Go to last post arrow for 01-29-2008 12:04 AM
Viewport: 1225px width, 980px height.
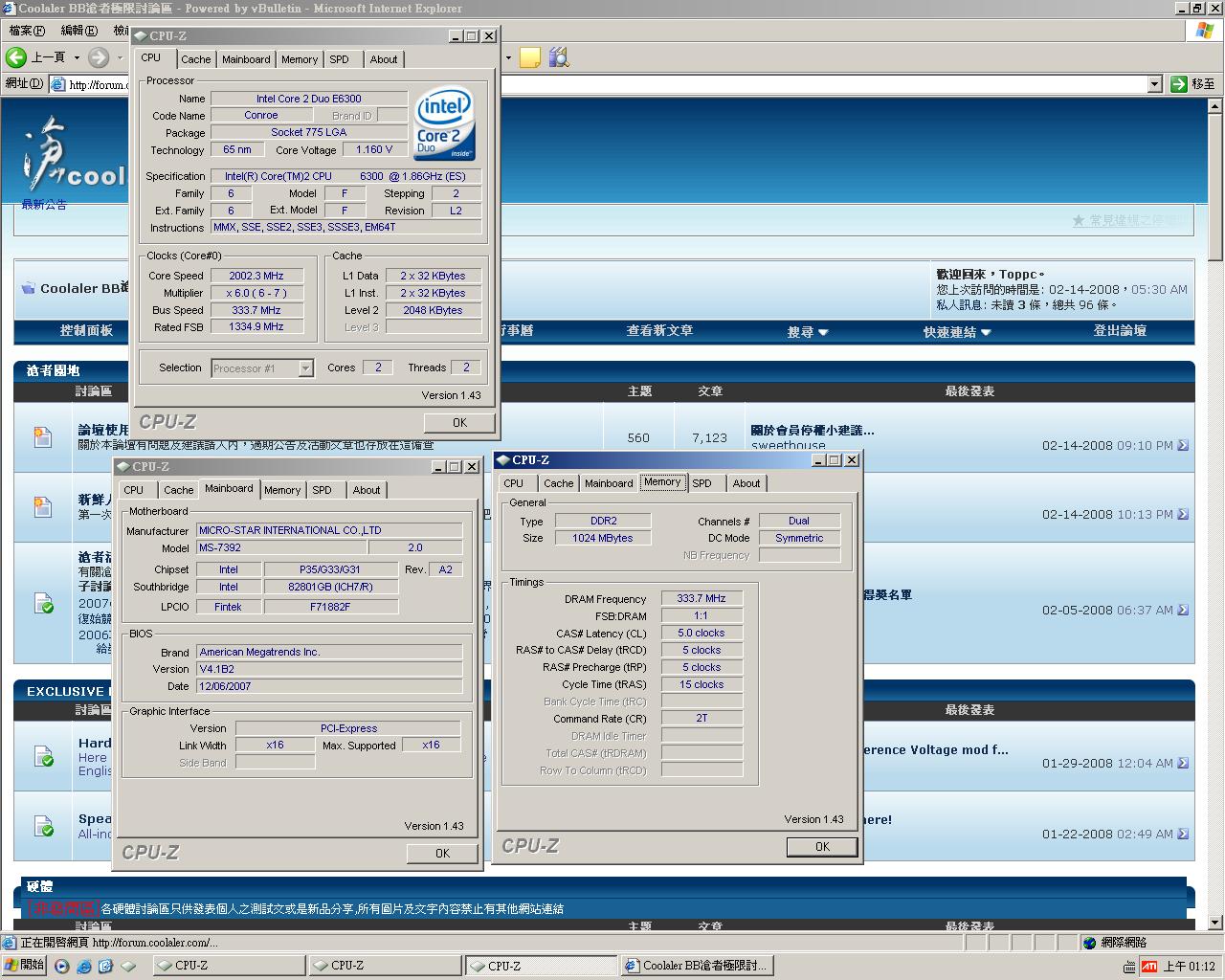[1183, 763]
